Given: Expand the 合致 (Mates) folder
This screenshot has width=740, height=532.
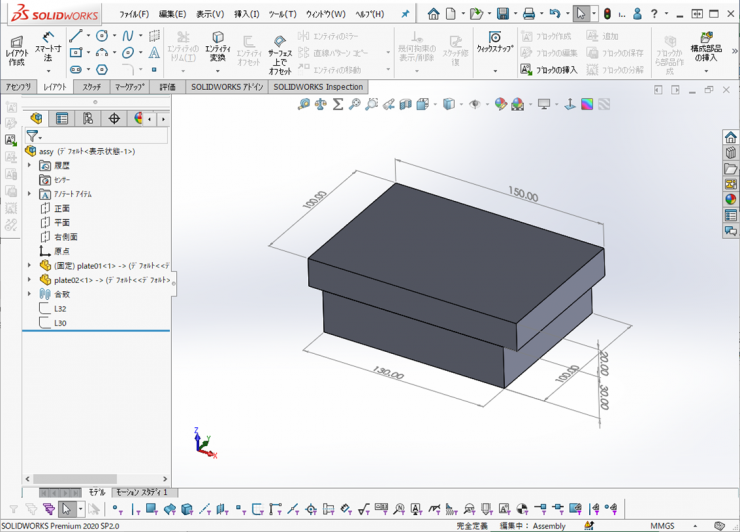Looking at the screenshot, I should pyautogui.click(x=30, y=294).
